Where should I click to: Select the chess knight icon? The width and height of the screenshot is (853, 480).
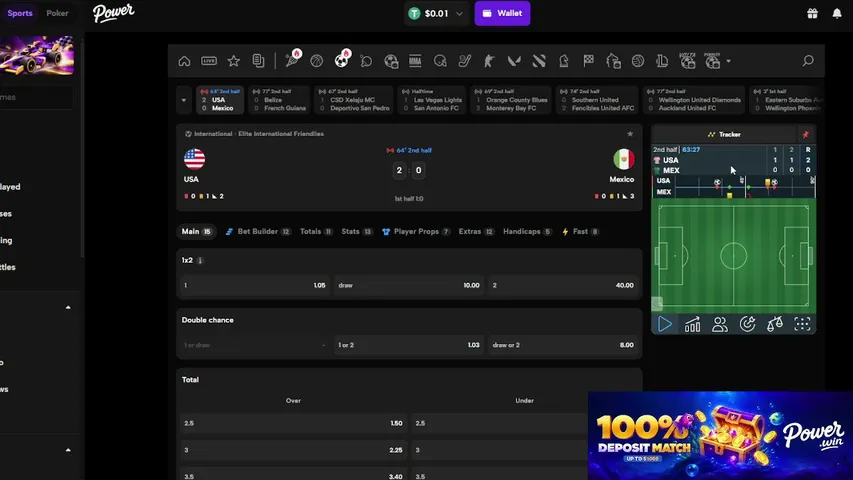[564, 61]
